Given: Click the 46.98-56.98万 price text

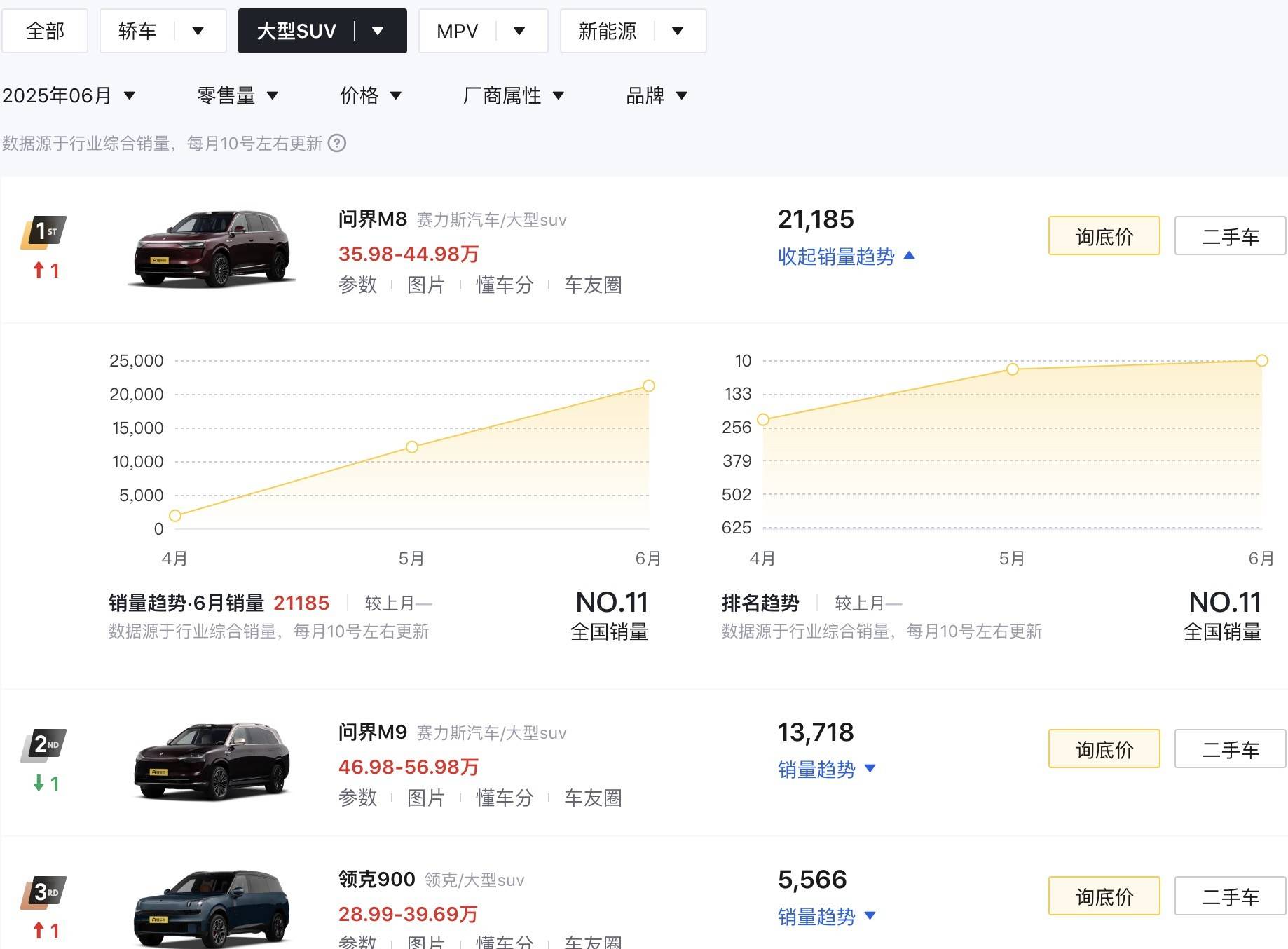Looking at the screenshot, I should (x=409, y=767).
